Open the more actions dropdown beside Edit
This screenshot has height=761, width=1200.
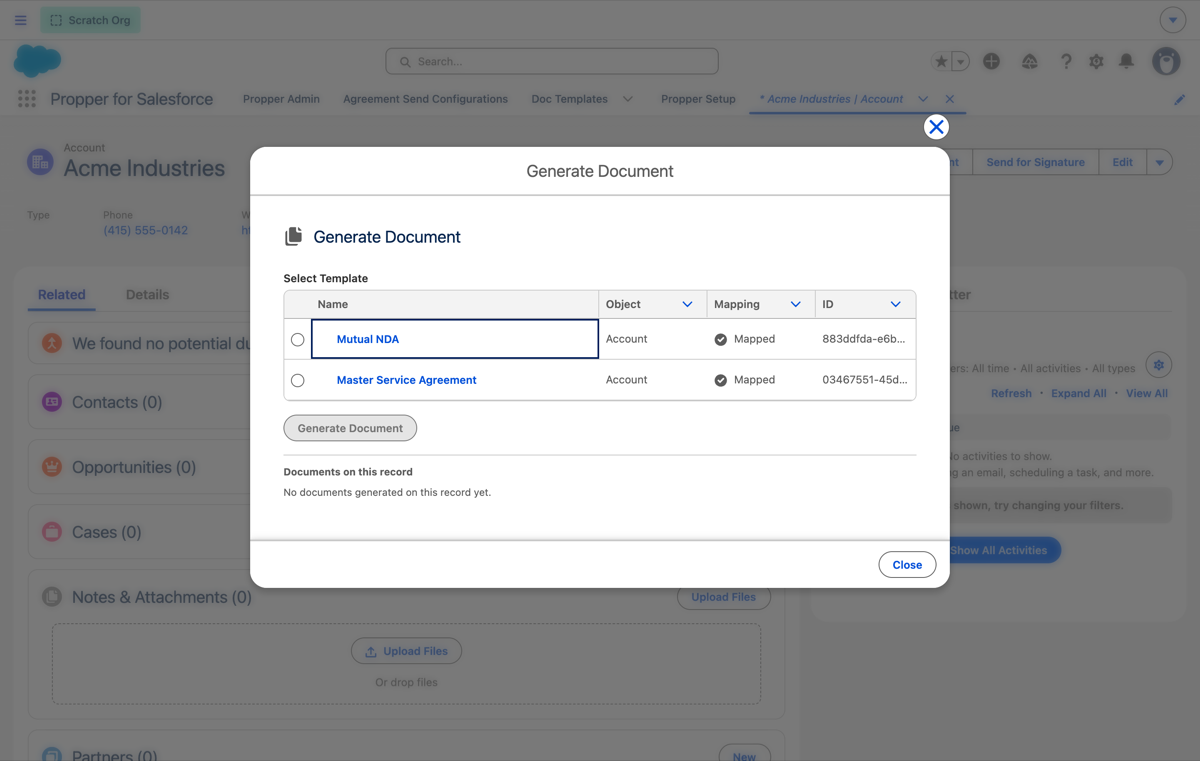[1159, 162]
